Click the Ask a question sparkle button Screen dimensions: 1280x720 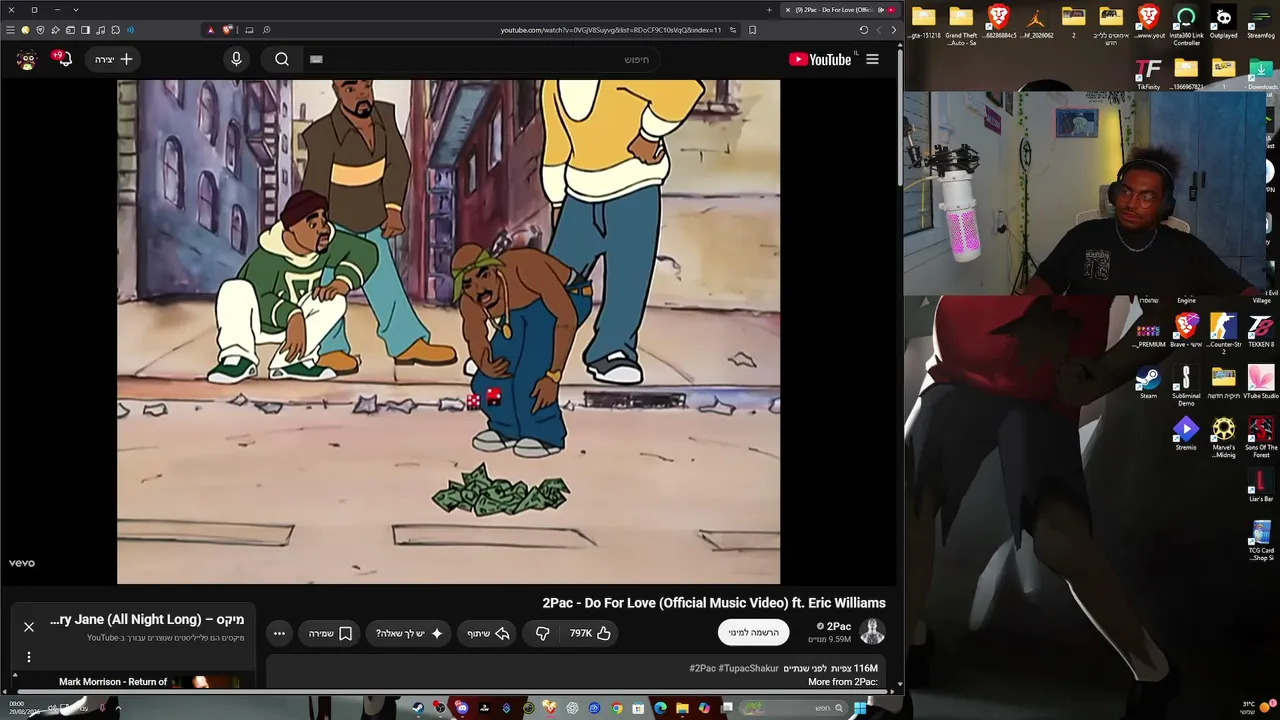(409, 633)
